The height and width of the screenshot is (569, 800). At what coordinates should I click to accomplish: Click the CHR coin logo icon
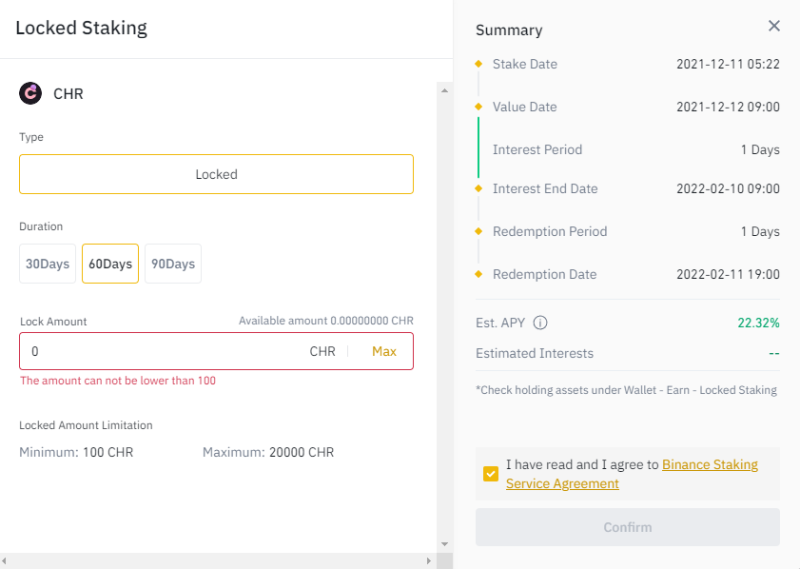click(x=31, y=93)
